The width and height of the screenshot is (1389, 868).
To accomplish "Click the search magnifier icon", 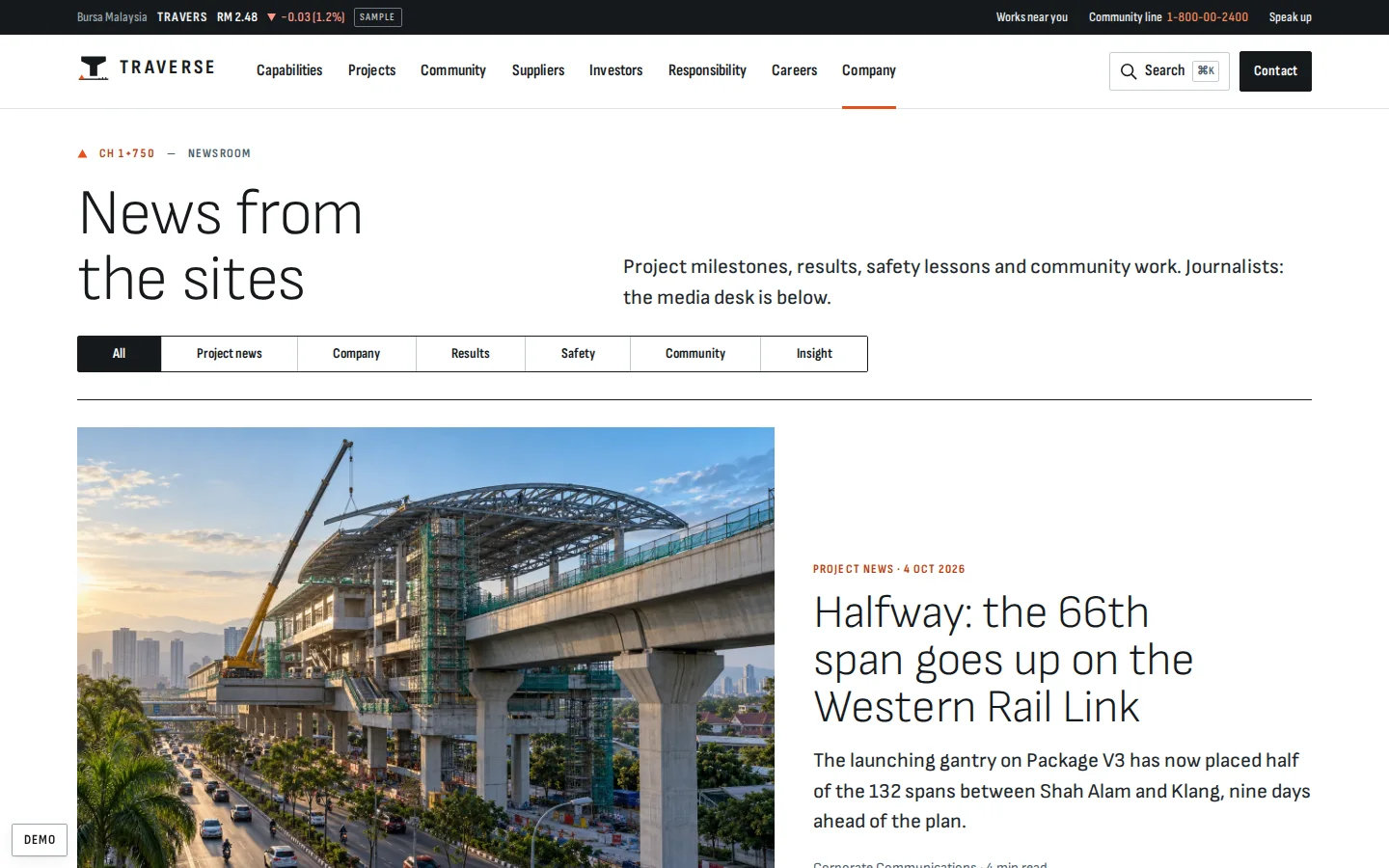I will pyautogui.click(x=1129, y=71).
